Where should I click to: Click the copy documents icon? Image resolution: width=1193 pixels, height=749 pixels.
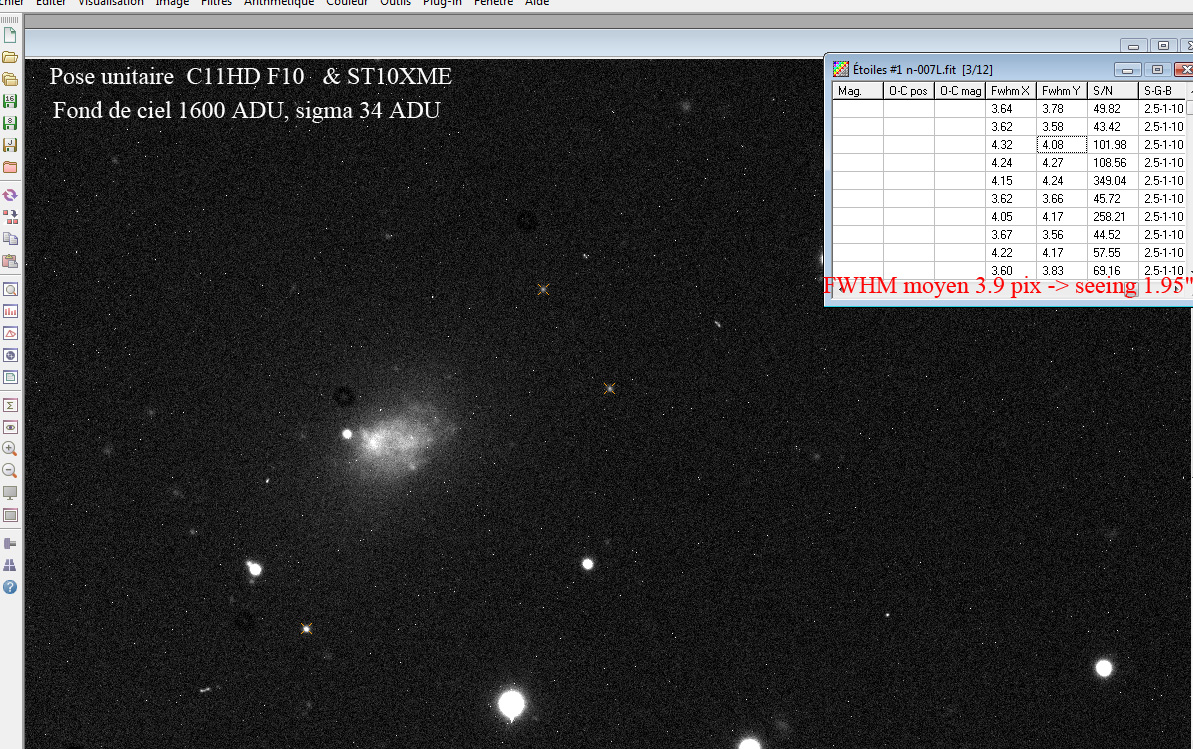[10, 239]
